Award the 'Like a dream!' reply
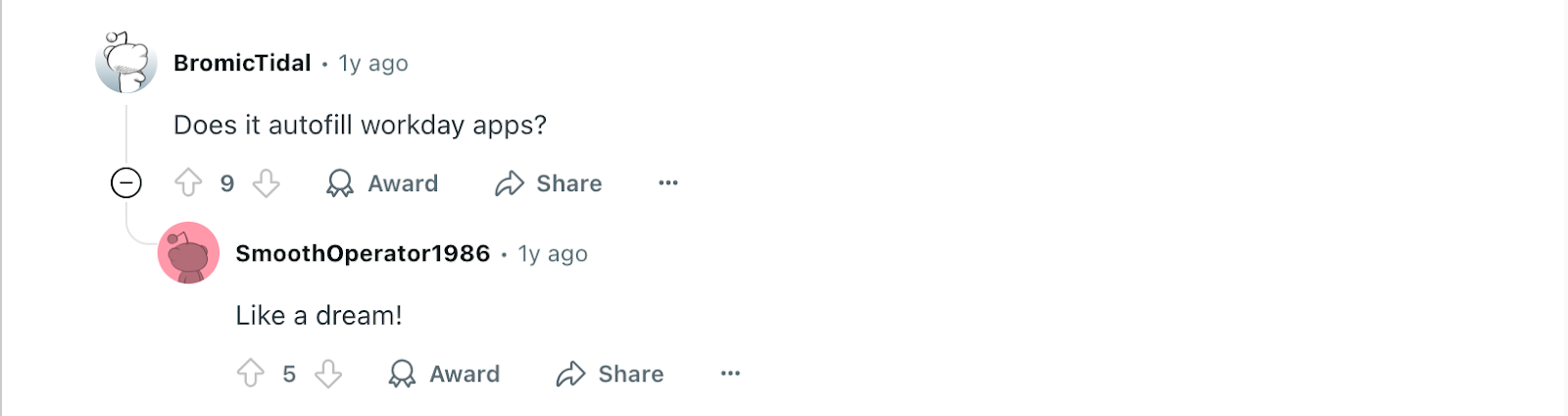Screen dimensions: 1568x416 coord(444,374)
